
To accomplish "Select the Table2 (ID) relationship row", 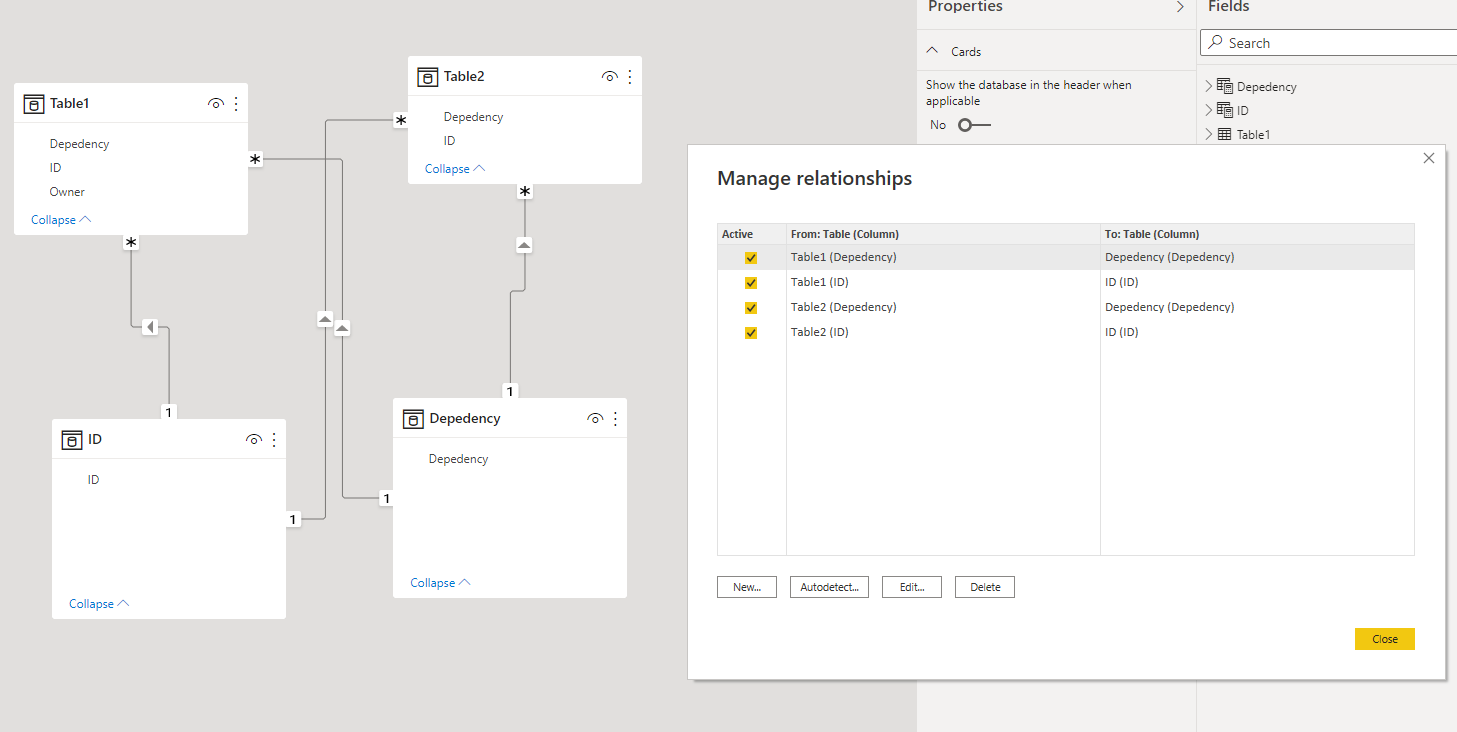I will [1066, 332].
